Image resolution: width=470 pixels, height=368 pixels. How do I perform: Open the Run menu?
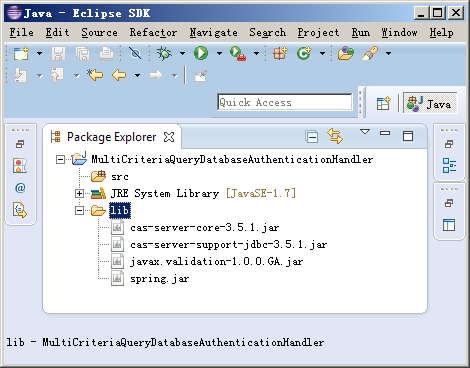click(361, 32)
